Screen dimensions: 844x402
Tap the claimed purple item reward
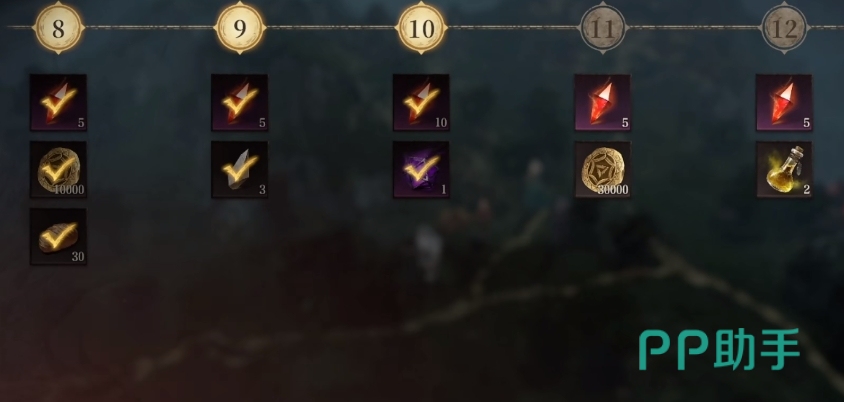pyautogui.click(x=421, y=170)
